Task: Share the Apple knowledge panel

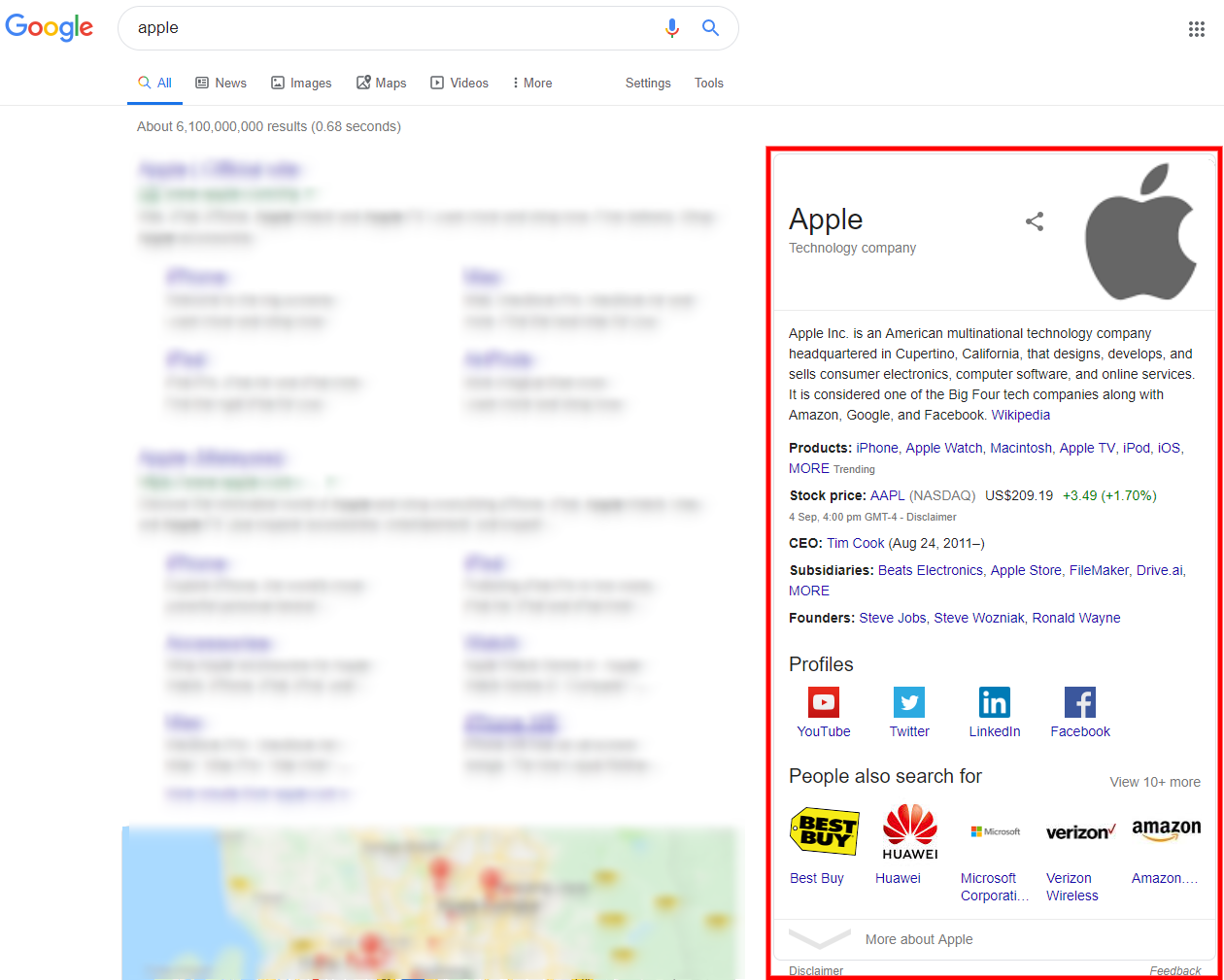Action: coord(1034,221)
